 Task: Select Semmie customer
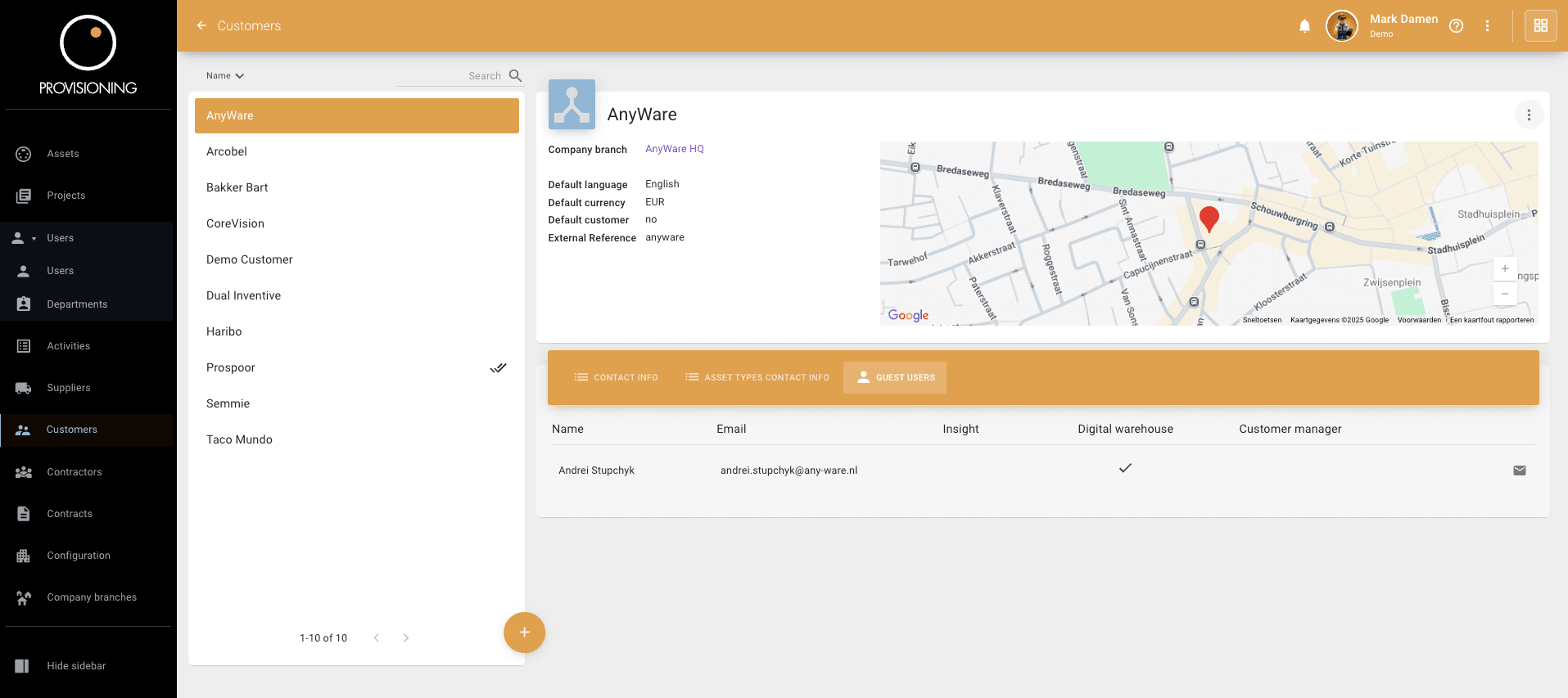(357, 403)
